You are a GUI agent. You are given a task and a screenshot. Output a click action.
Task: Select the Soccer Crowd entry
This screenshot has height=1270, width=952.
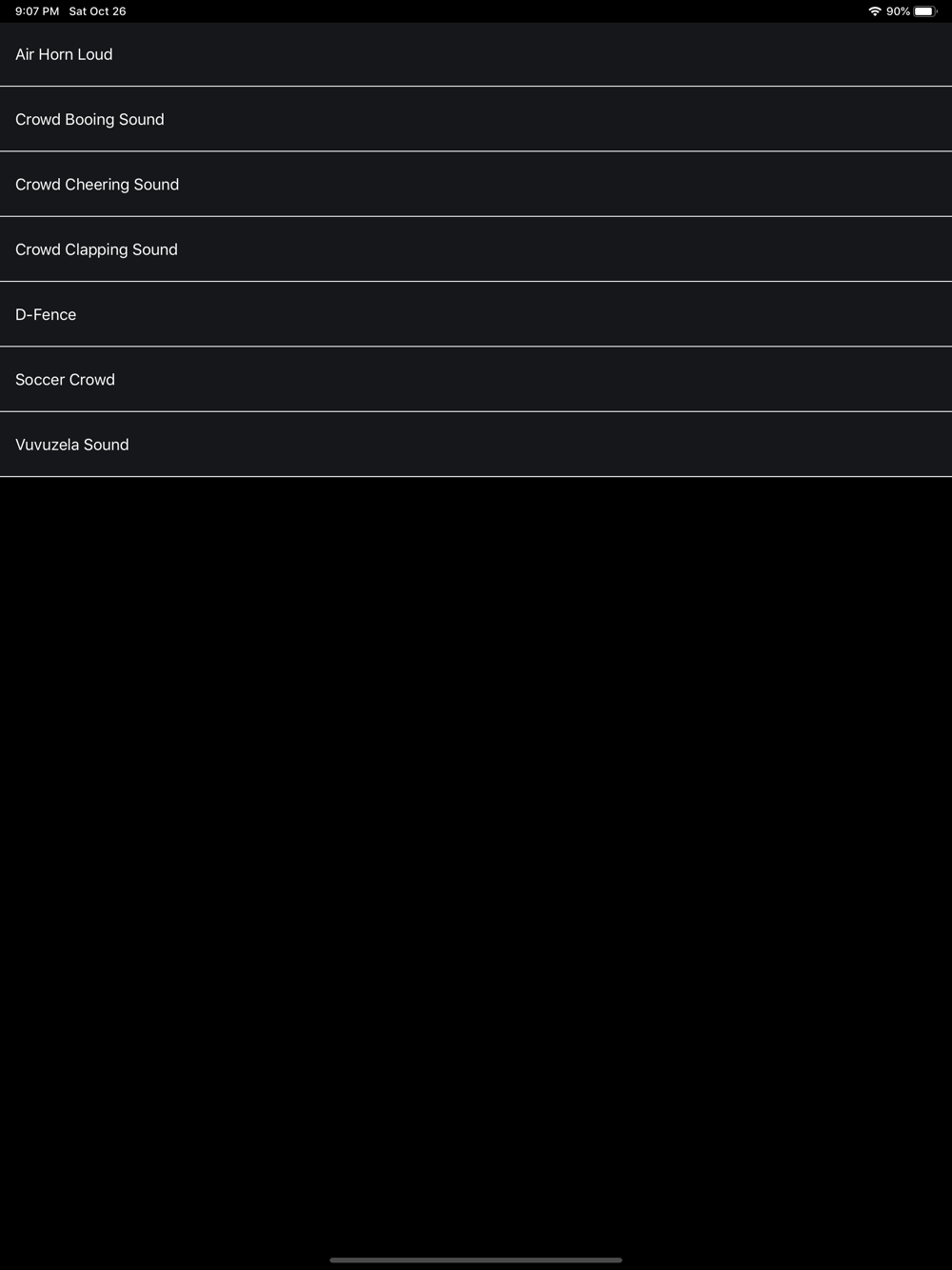(476, 379)
